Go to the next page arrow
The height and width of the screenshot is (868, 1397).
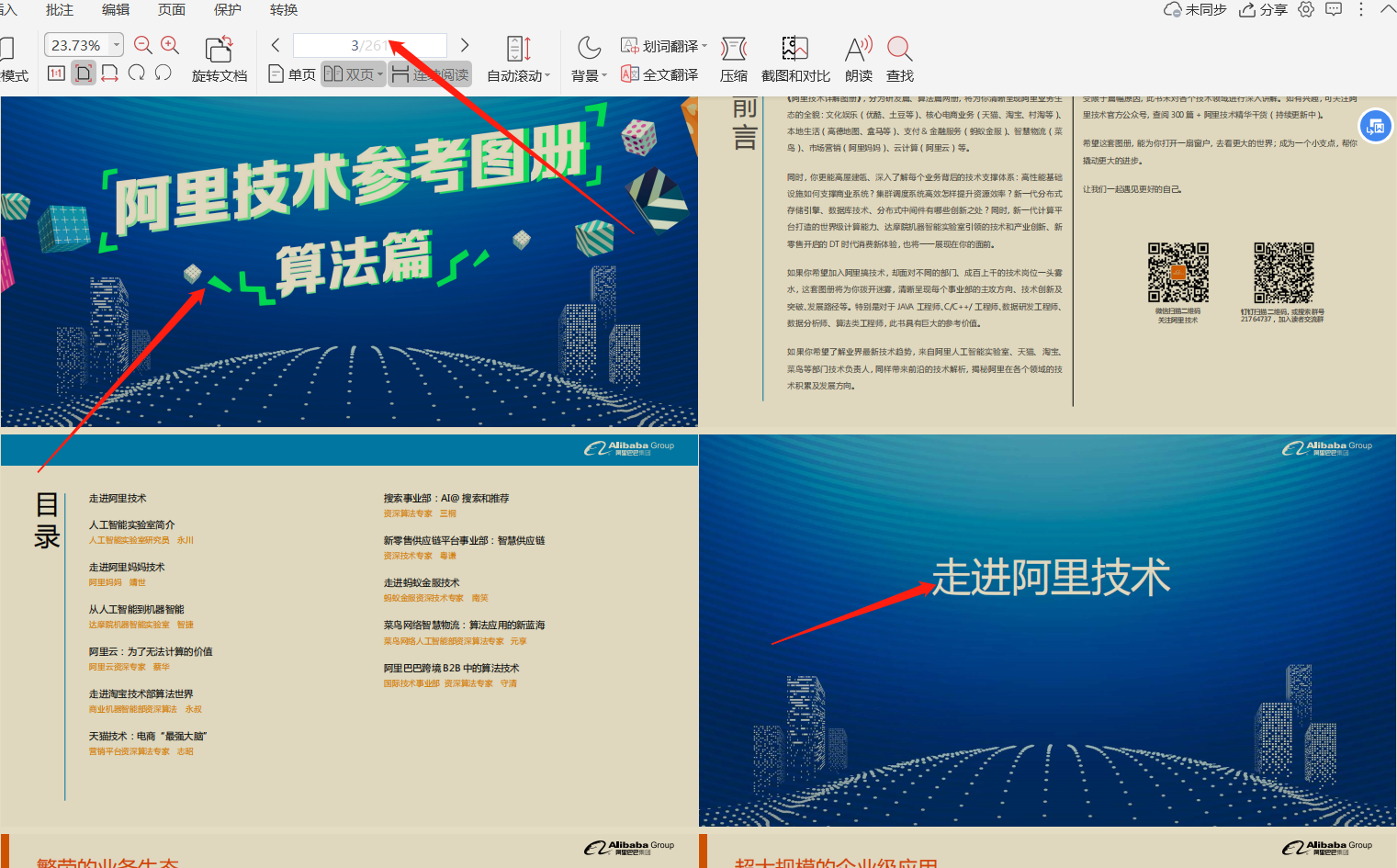[x=465, y=45]
